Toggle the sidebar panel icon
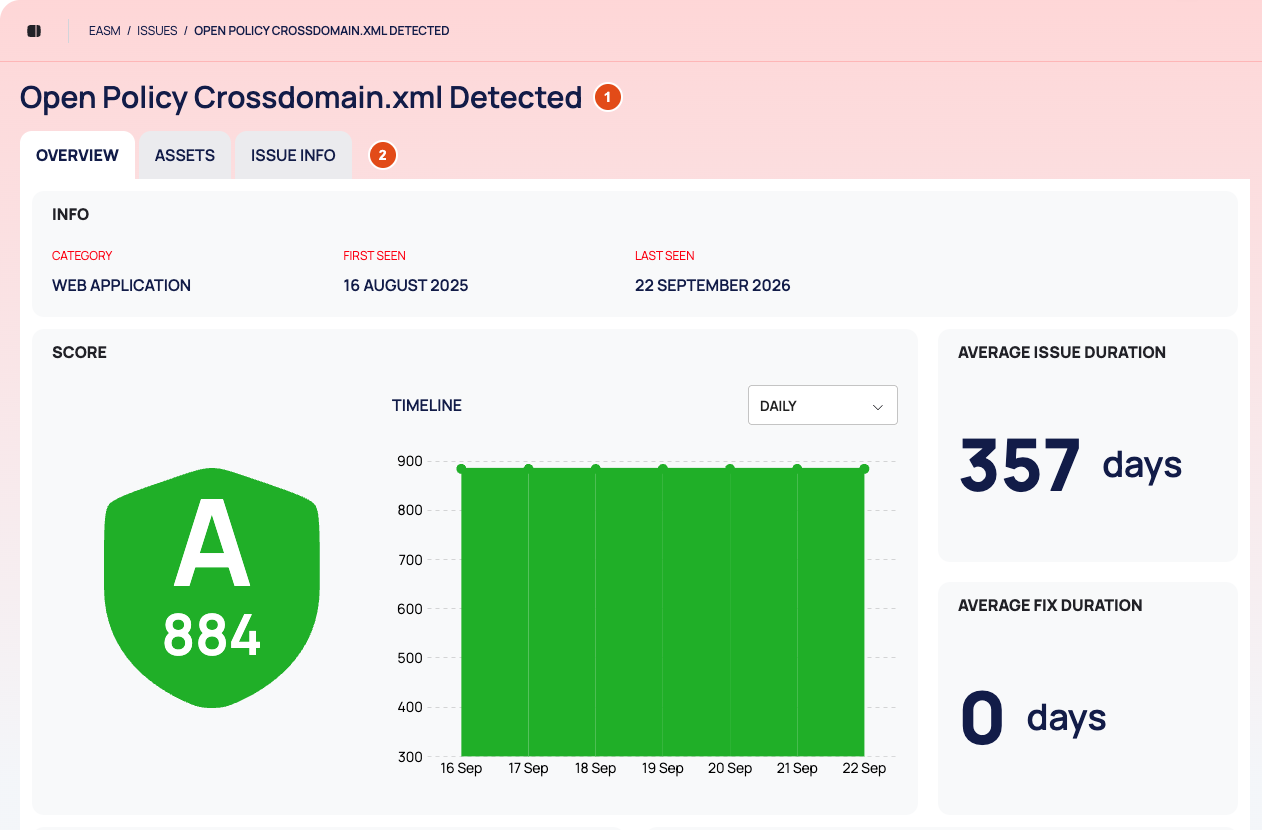This screenshot has height=830, width=1262. pyautogui.click(x=34, y=31)
